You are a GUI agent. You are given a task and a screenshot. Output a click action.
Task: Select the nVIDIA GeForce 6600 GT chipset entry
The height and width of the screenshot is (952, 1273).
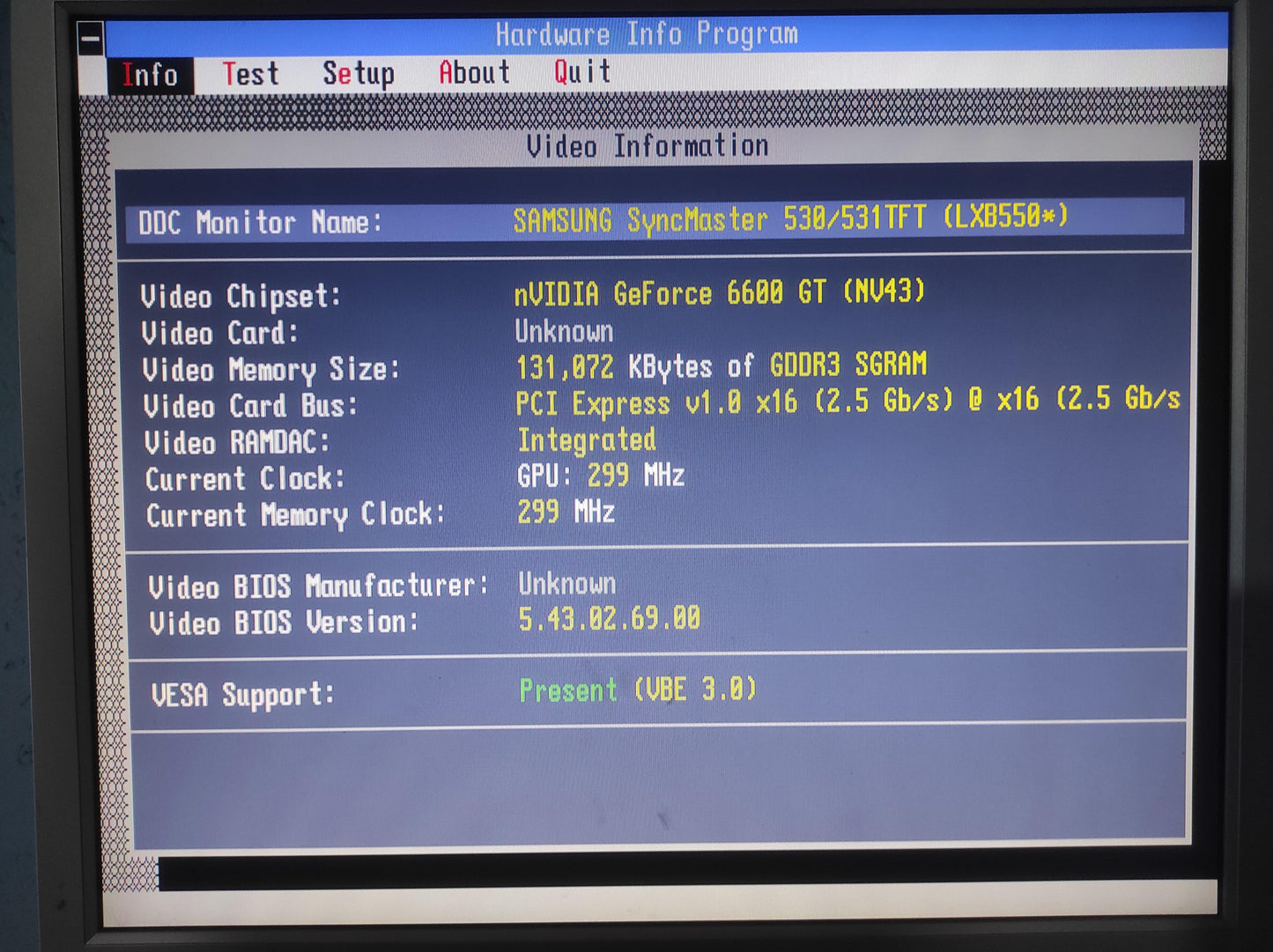719,292
